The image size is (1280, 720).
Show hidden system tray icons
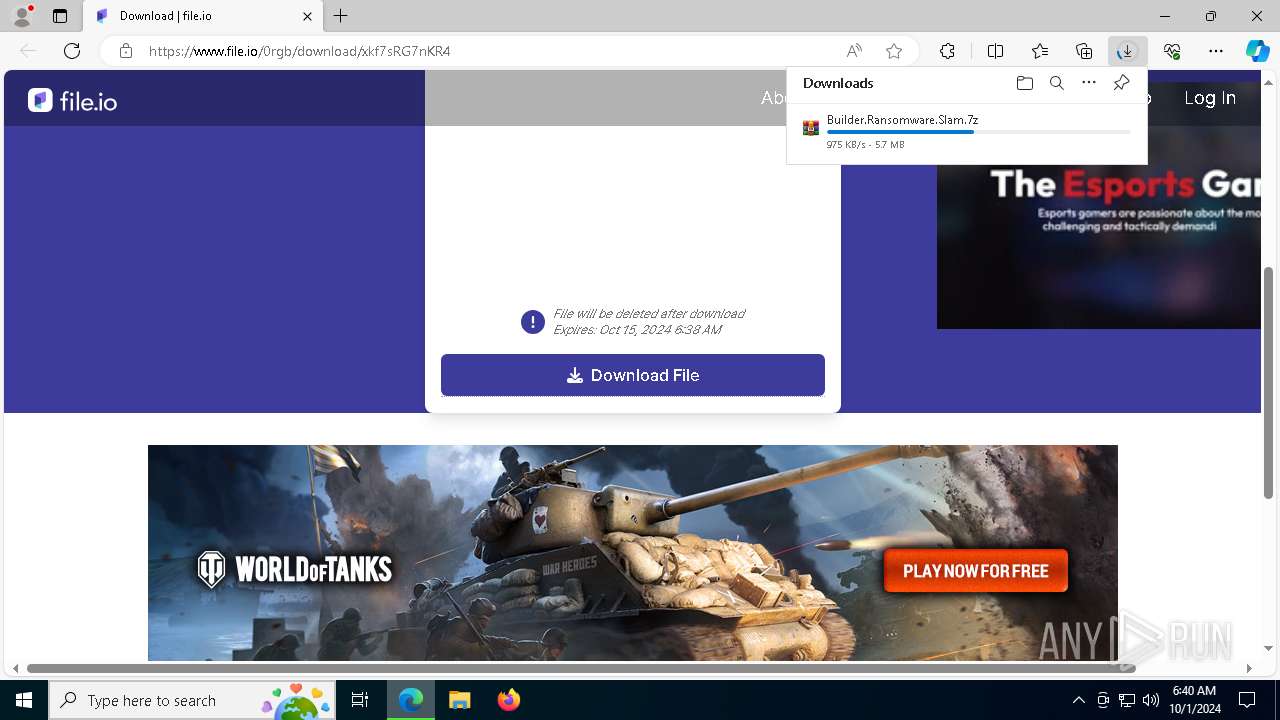coord(1078,700)
